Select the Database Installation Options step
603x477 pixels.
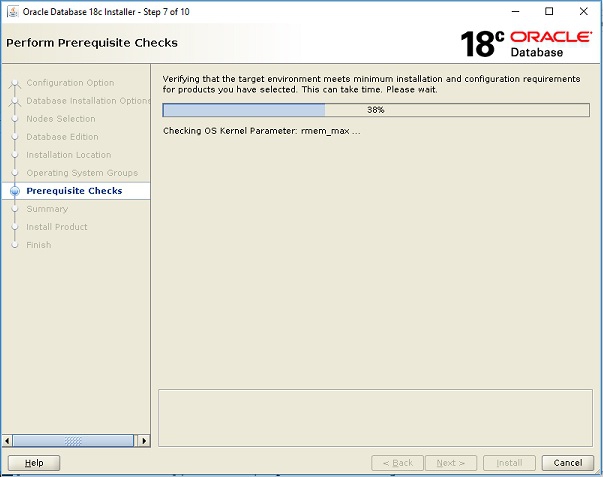coord(88,101)
